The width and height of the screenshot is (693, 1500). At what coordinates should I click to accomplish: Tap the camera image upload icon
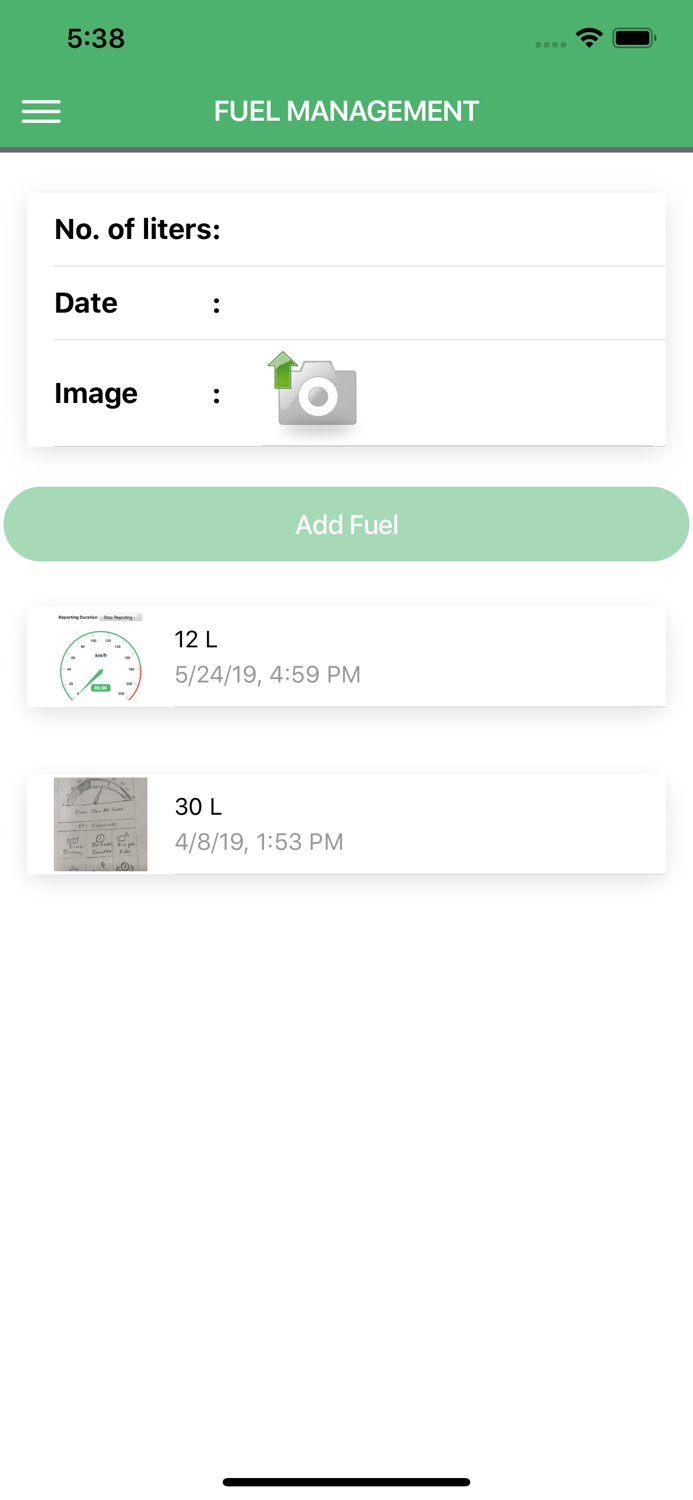coord(314,392)
